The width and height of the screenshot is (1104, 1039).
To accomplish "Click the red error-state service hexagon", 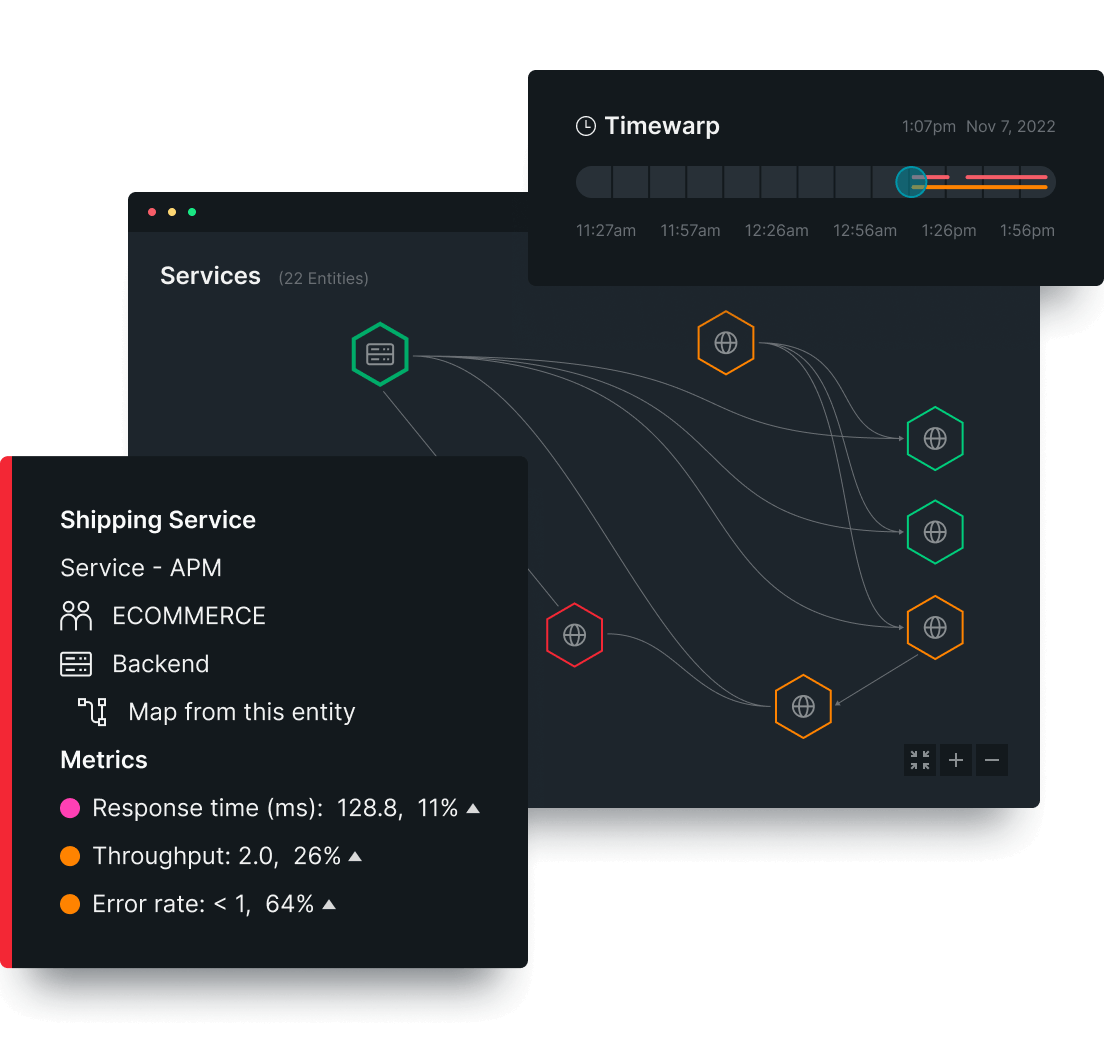I will click(x=575, y=635).
